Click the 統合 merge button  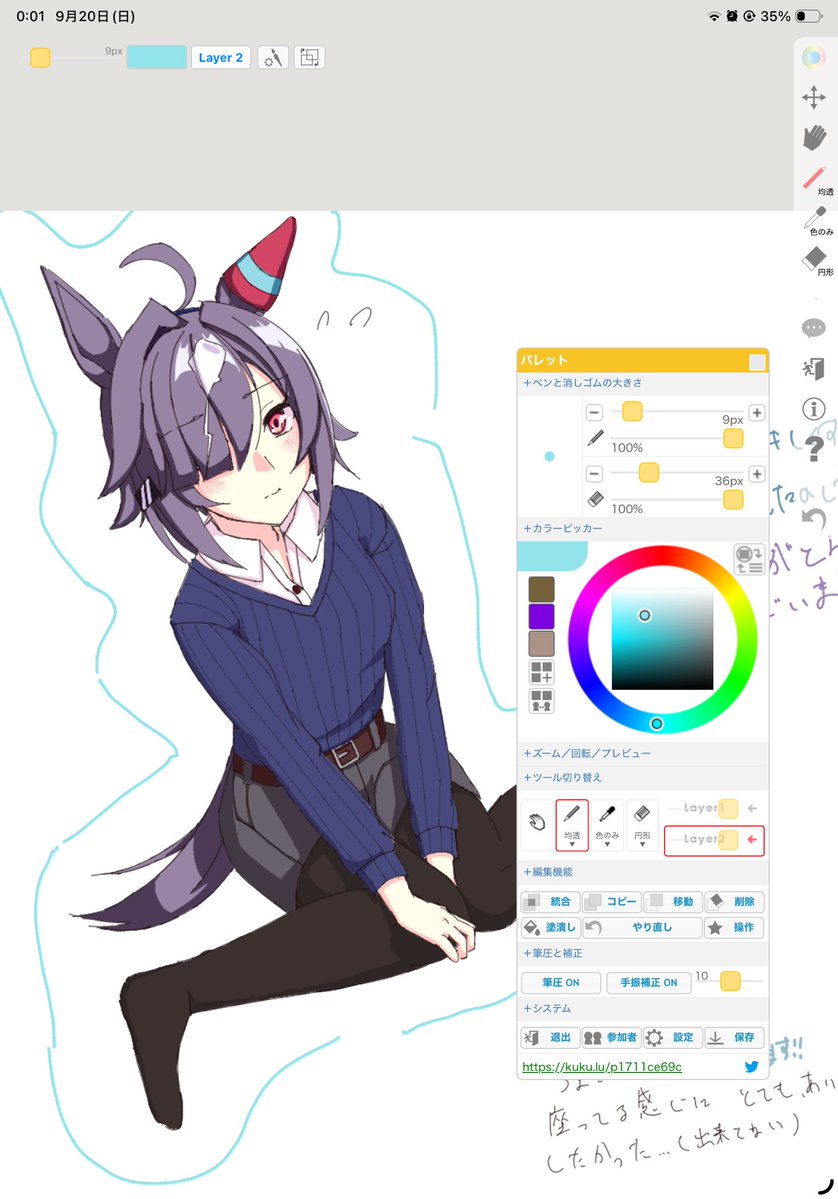tap(551, 902)
